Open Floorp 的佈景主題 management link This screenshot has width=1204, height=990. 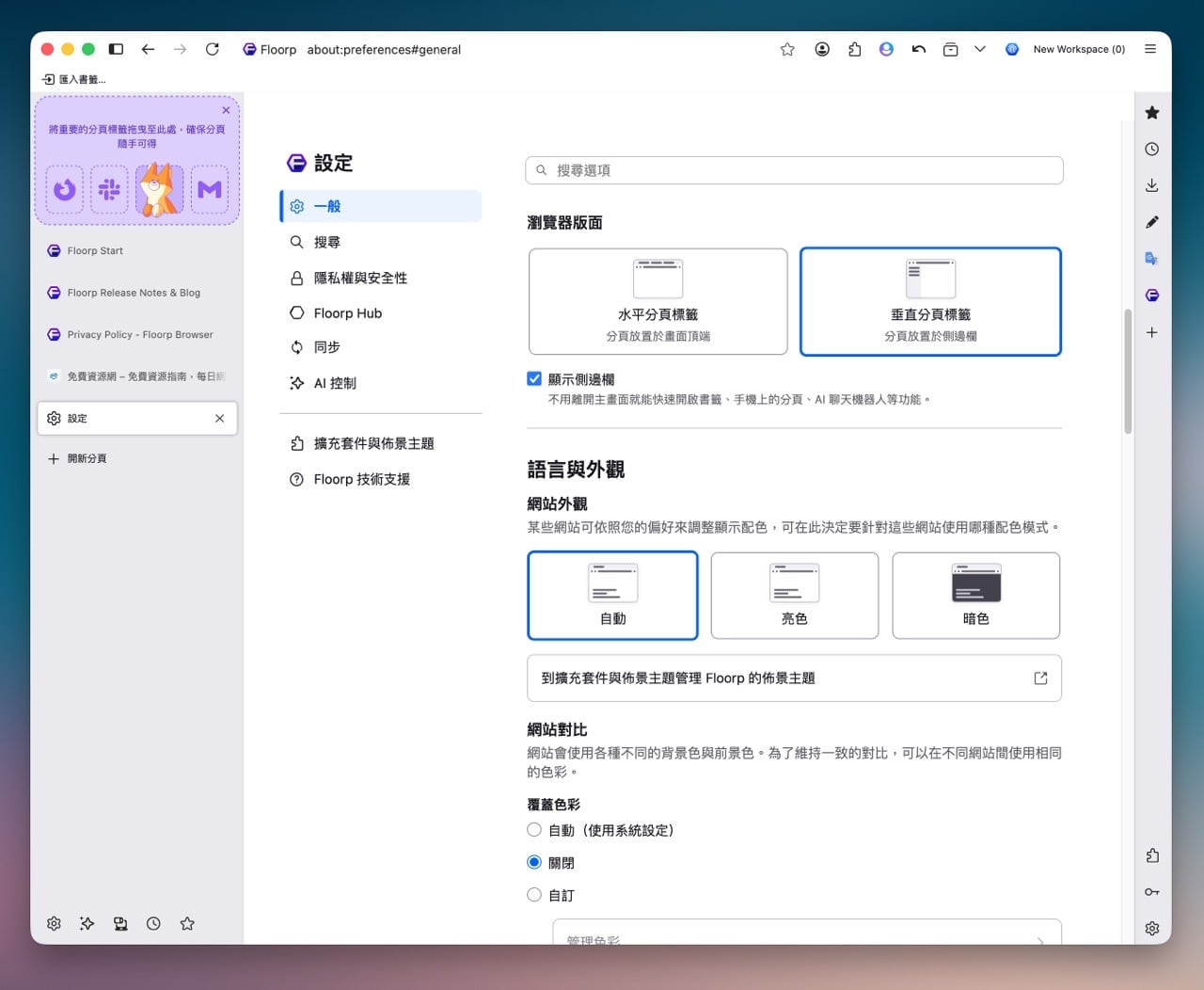pyautogui.click(x=794, y=678)
